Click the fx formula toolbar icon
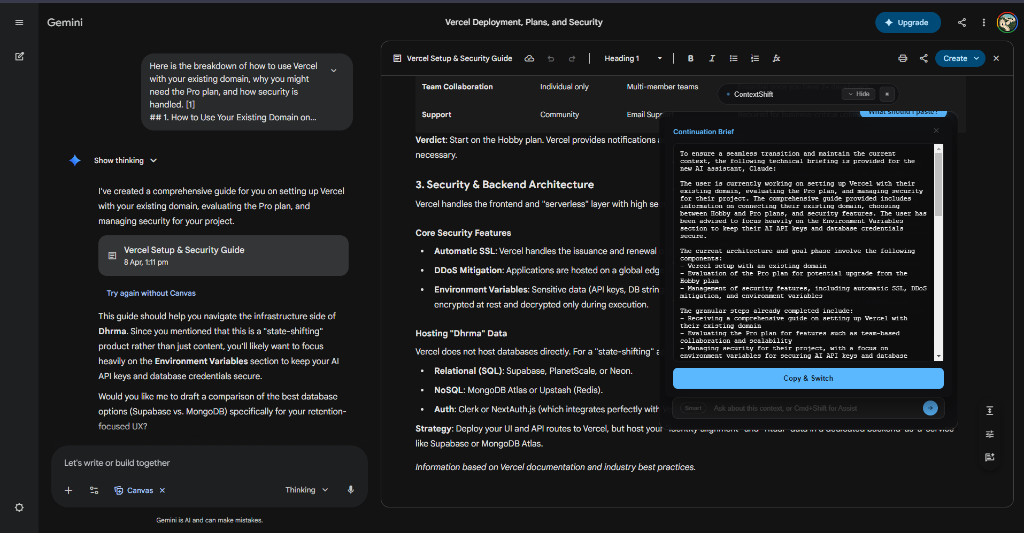Image resolution: width=1024 pixels, height=533 pixels. [776, 58]
